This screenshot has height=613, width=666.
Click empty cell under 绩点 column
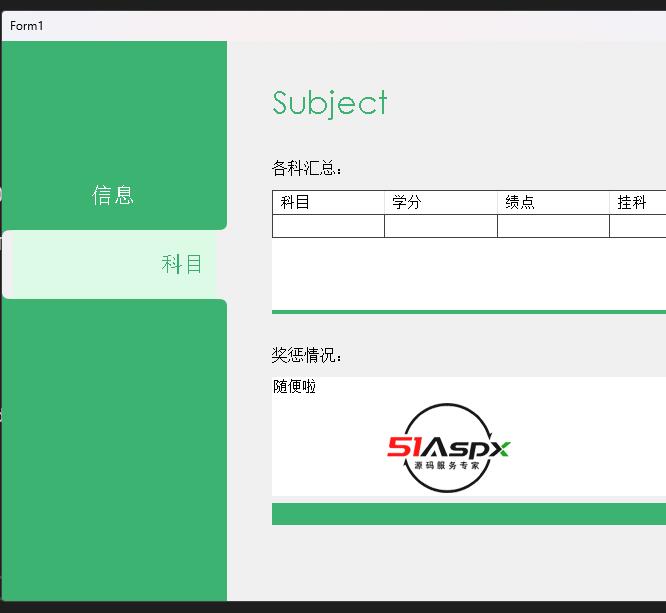[x=553, y=226]
